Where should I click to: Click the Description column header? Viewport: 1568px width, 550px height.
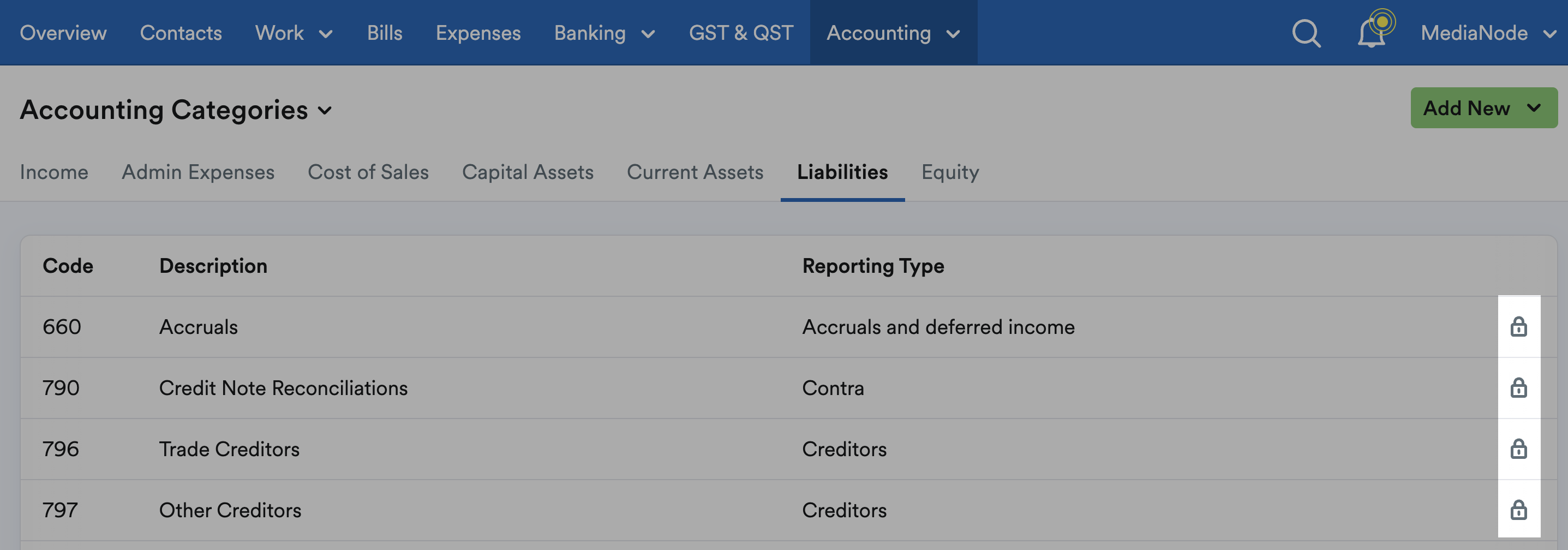pyautogui.click(x=213, y=266)
